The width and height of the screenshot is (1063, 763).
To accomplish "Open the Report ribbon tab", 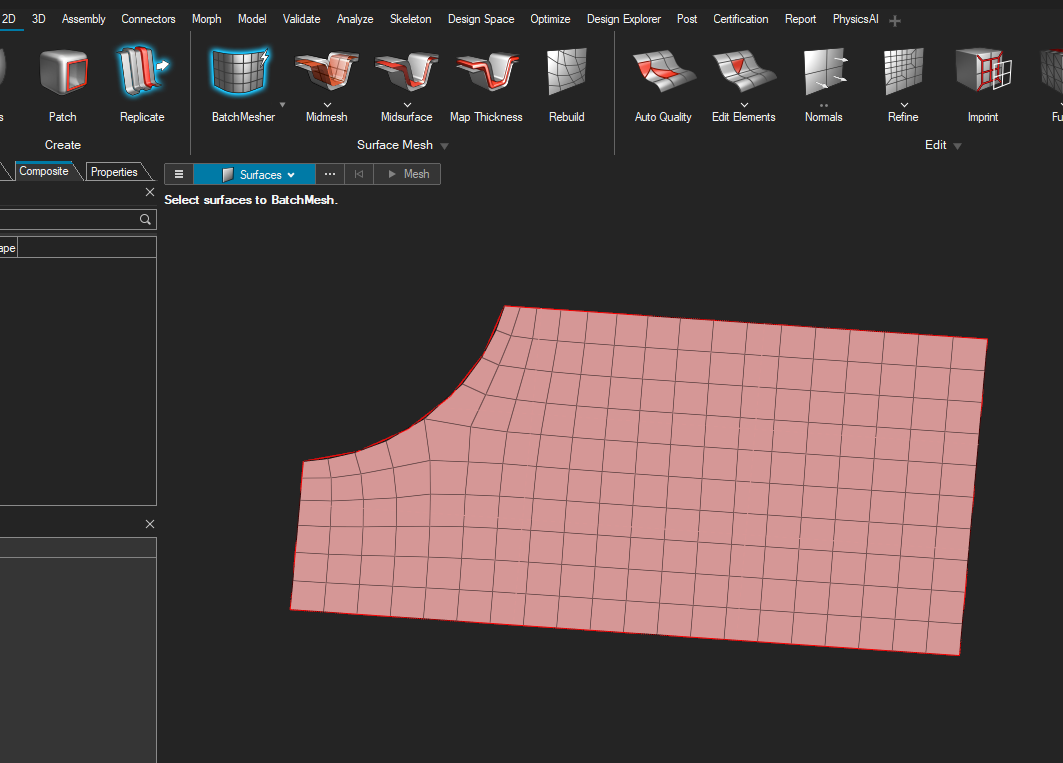I will (x=800, y=19).
